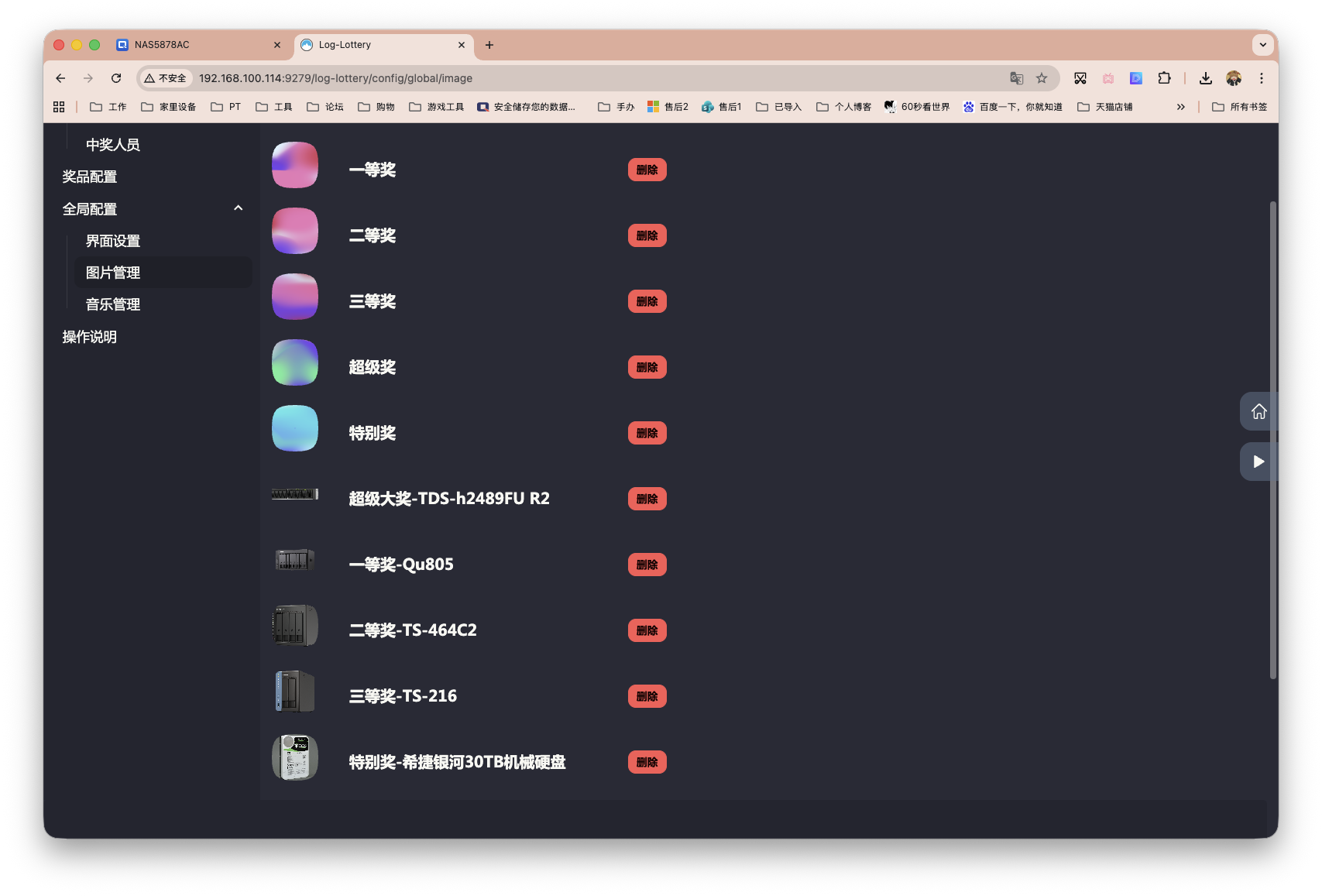This screenshot has height=896, width=1322.
Task: Bookmark the page using the star icon
Action: [x=1042, y=78]
